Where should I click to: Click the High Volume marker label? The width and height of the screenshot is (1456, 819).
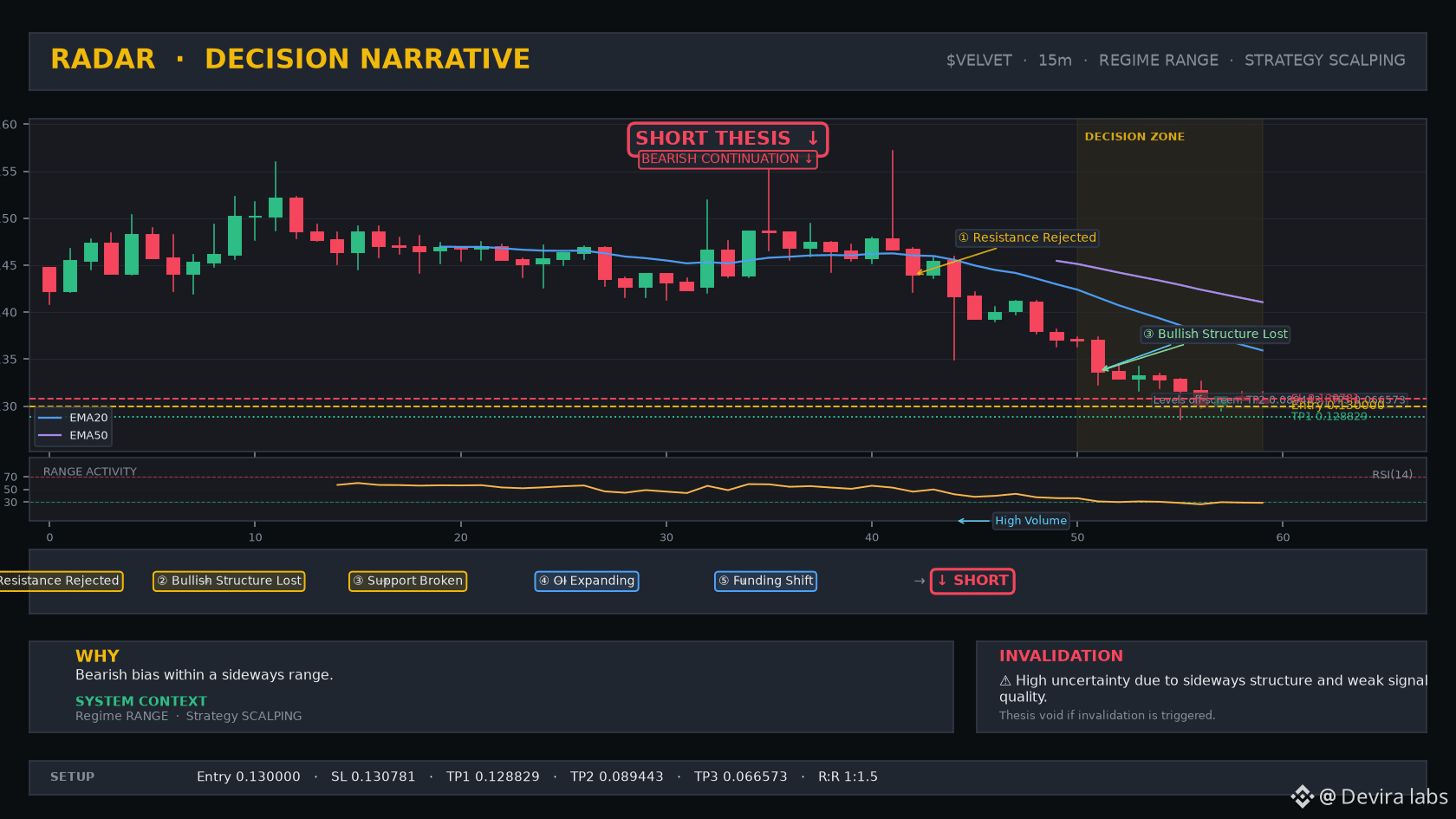1030,521
